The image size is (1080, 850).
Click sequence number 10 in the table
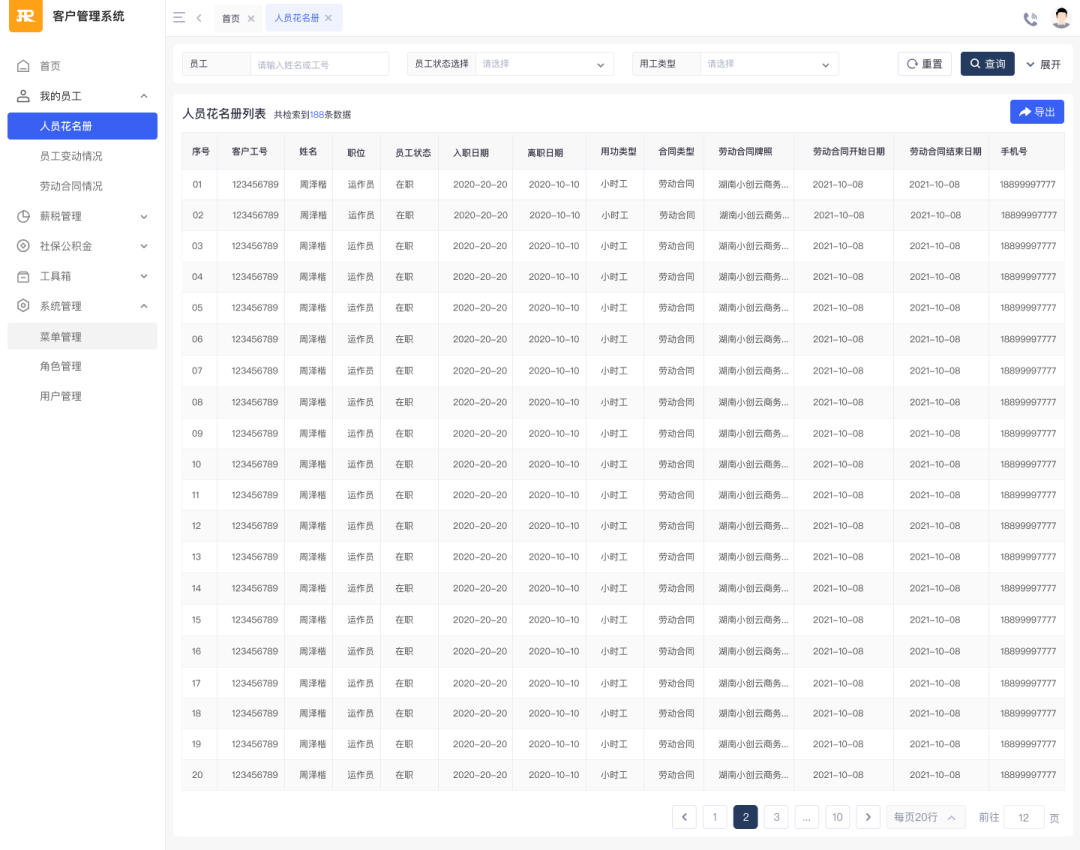[x=196, y=464]
